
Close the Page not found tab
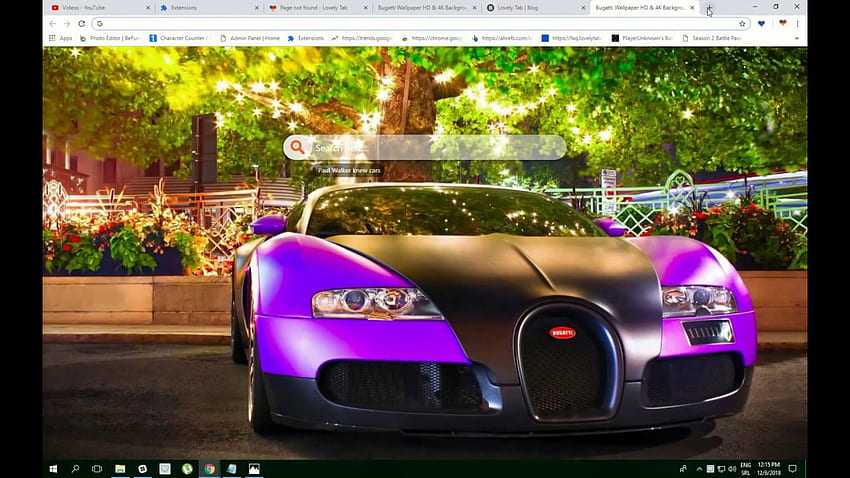[365, 8]
